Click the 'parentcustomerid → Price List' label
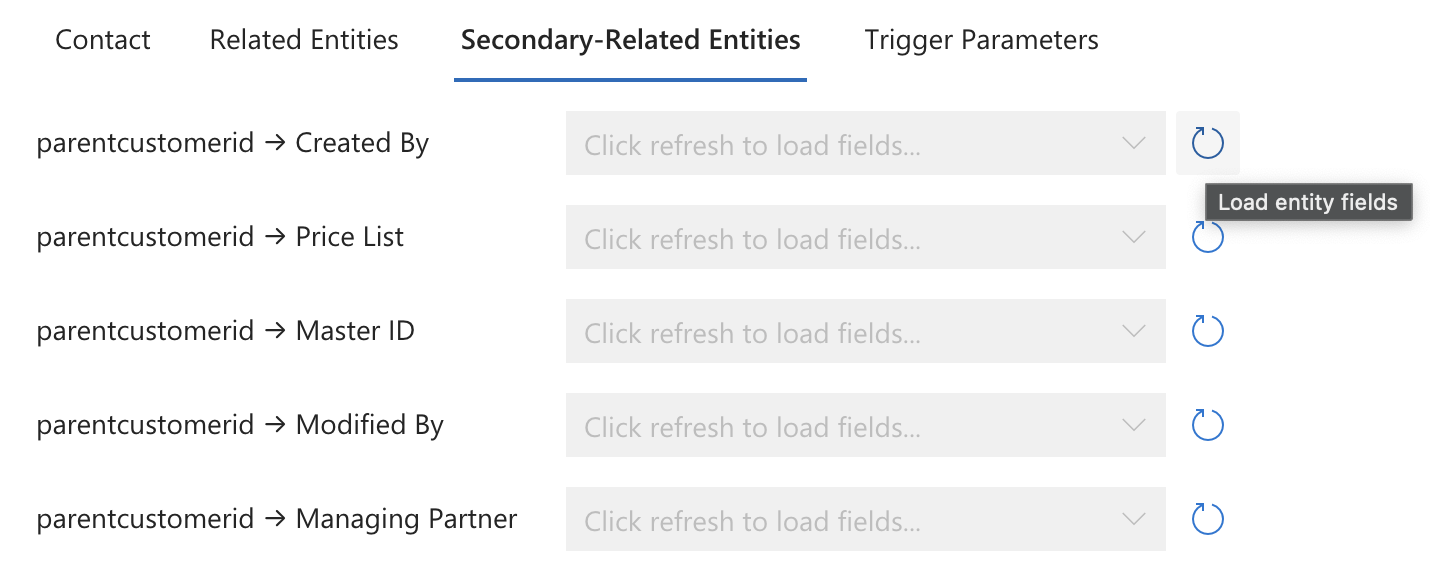The height and width of the screenshot is (574, 1430). 220,237
